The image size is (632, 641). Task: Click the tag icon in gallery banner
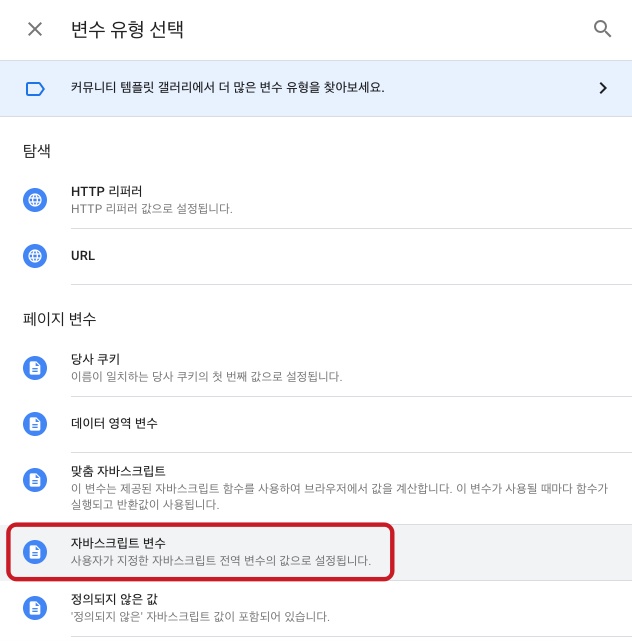(x=35, y=88)
